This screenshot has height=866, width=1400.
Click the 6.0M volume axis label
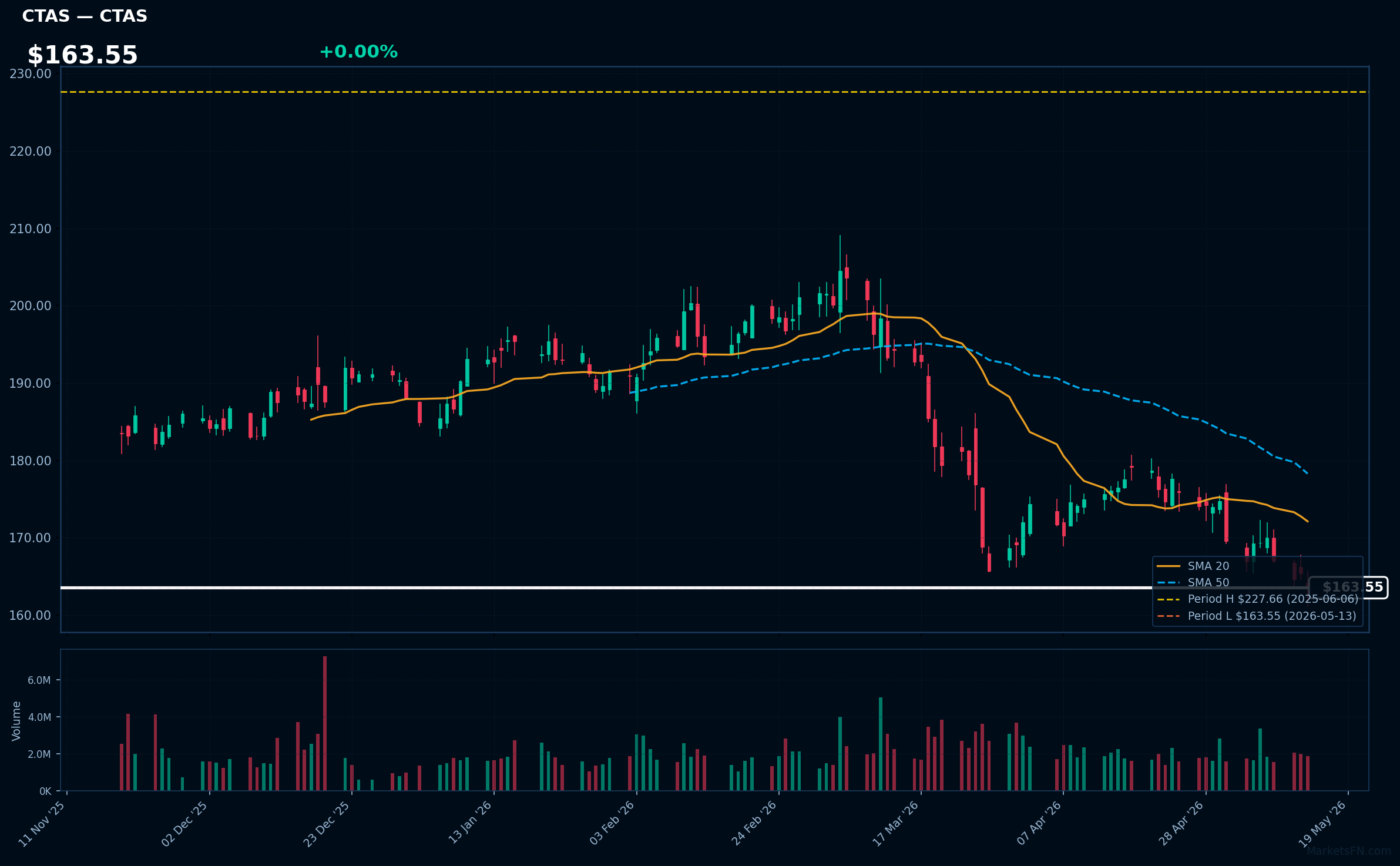[x=39, y=680]
